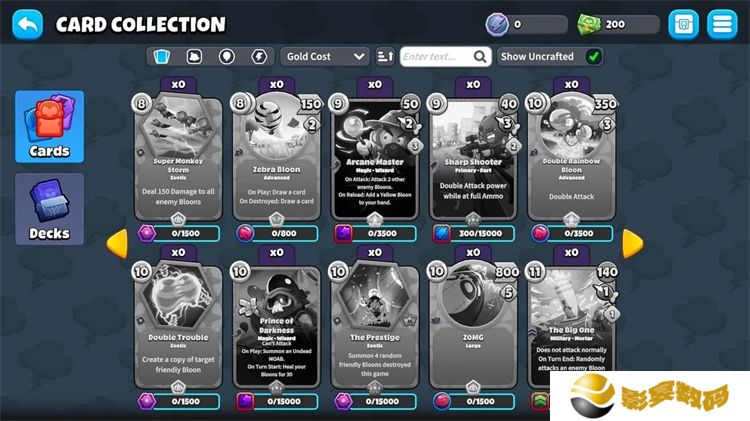This screenshot has width=750, height=421.
Task: Switch to the Cards tab
Action: tap(49, 127)
